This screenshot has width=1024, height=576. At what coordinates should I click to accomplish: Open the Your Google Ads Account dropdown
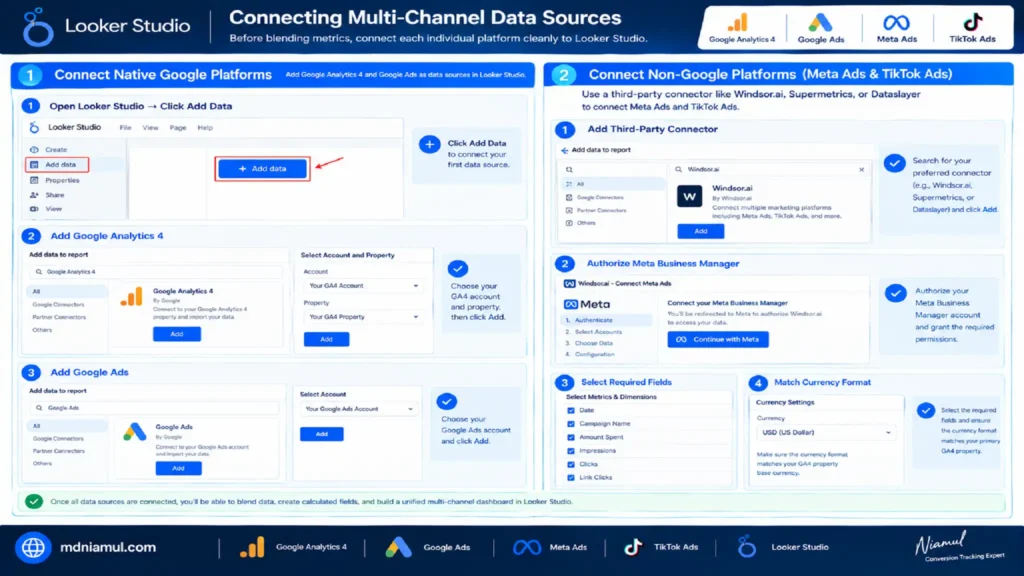pos(359,409)
